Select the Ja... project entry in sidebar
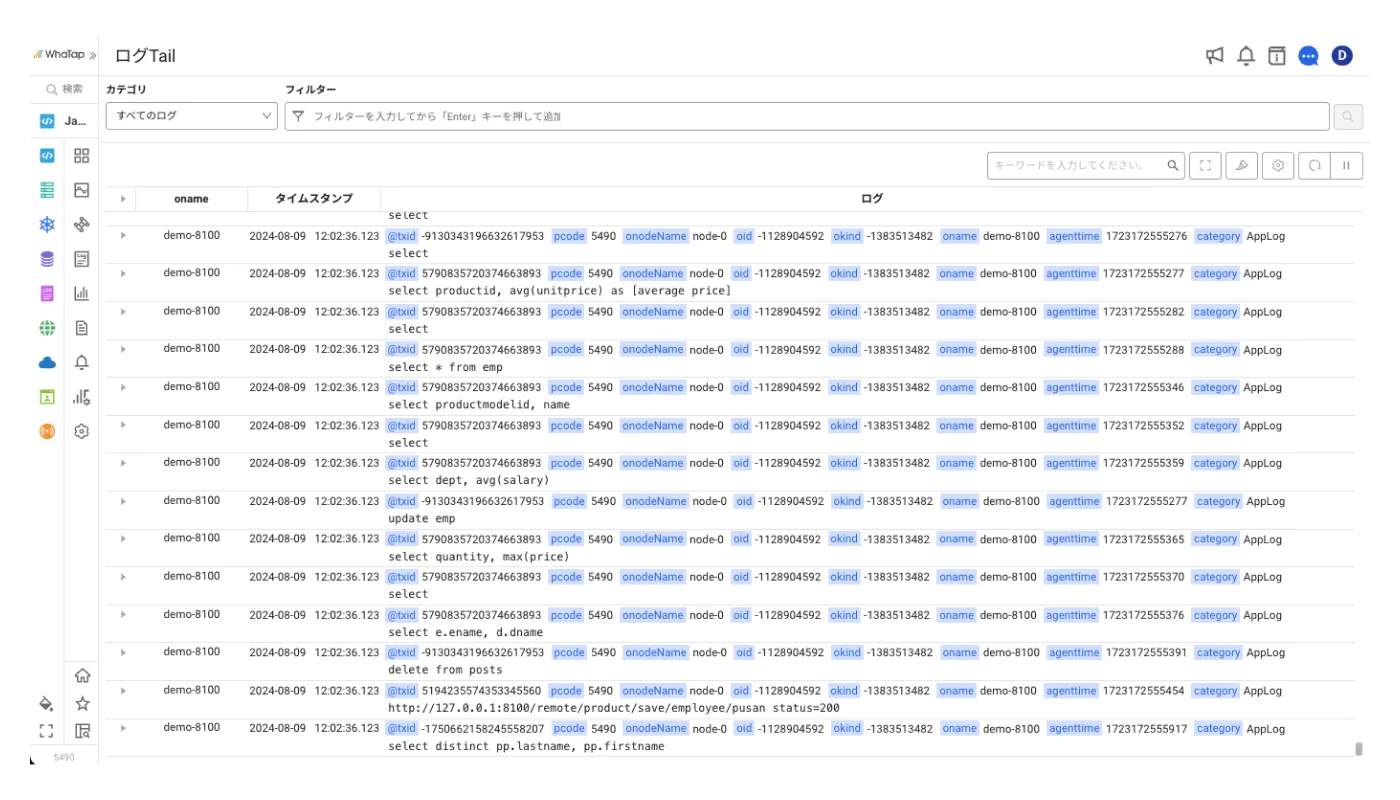 (x=65, y=121)
